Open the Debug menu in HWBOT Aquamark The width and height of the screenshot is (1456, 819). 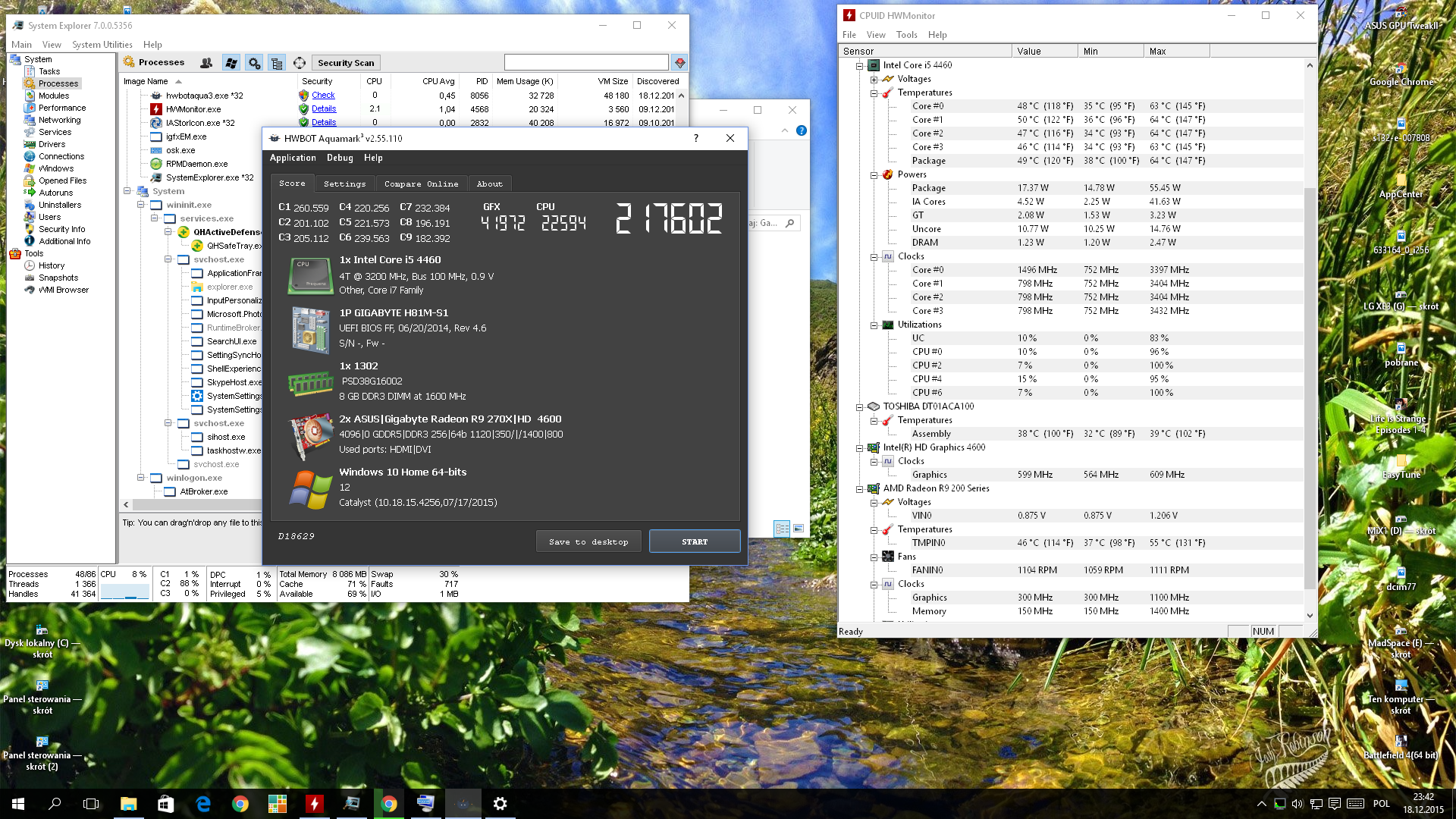[x=340, y=158]
